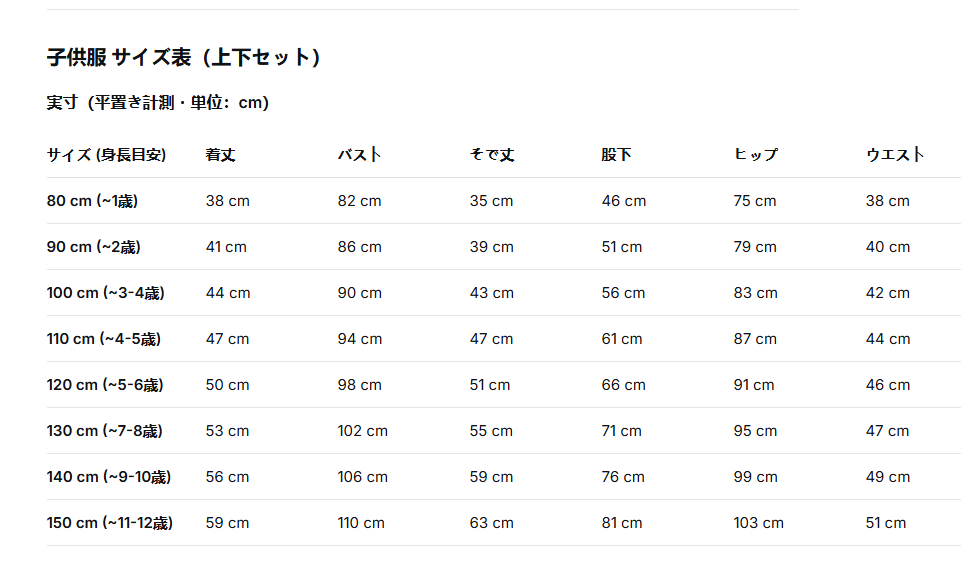Click the そで丈 column header
The width and height of the screenshot is (961, 569).
pyautogui.click(x=492, y=155)
